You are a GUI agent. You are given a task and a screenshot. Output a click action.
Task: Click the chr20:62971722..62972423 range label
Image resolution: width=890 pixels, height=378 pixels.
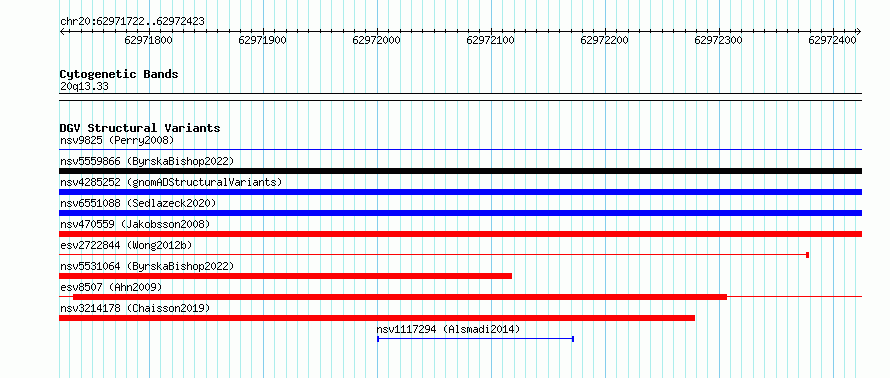132,22
